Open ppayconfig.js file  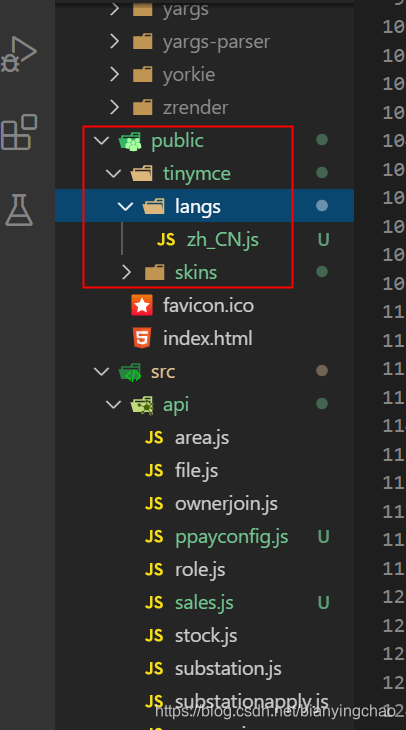point(232,537)
